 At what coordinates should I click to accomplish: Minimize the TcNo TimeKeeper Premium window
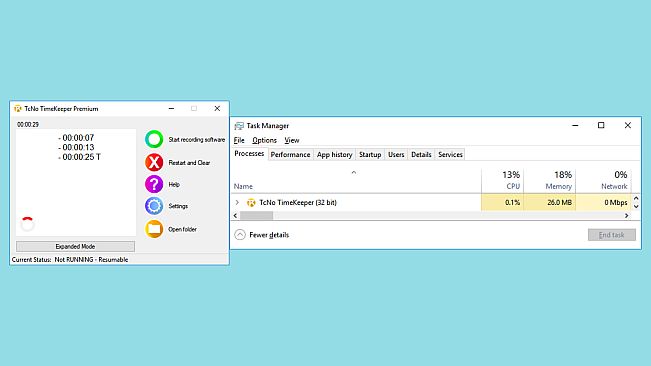(x=171, y=109)
